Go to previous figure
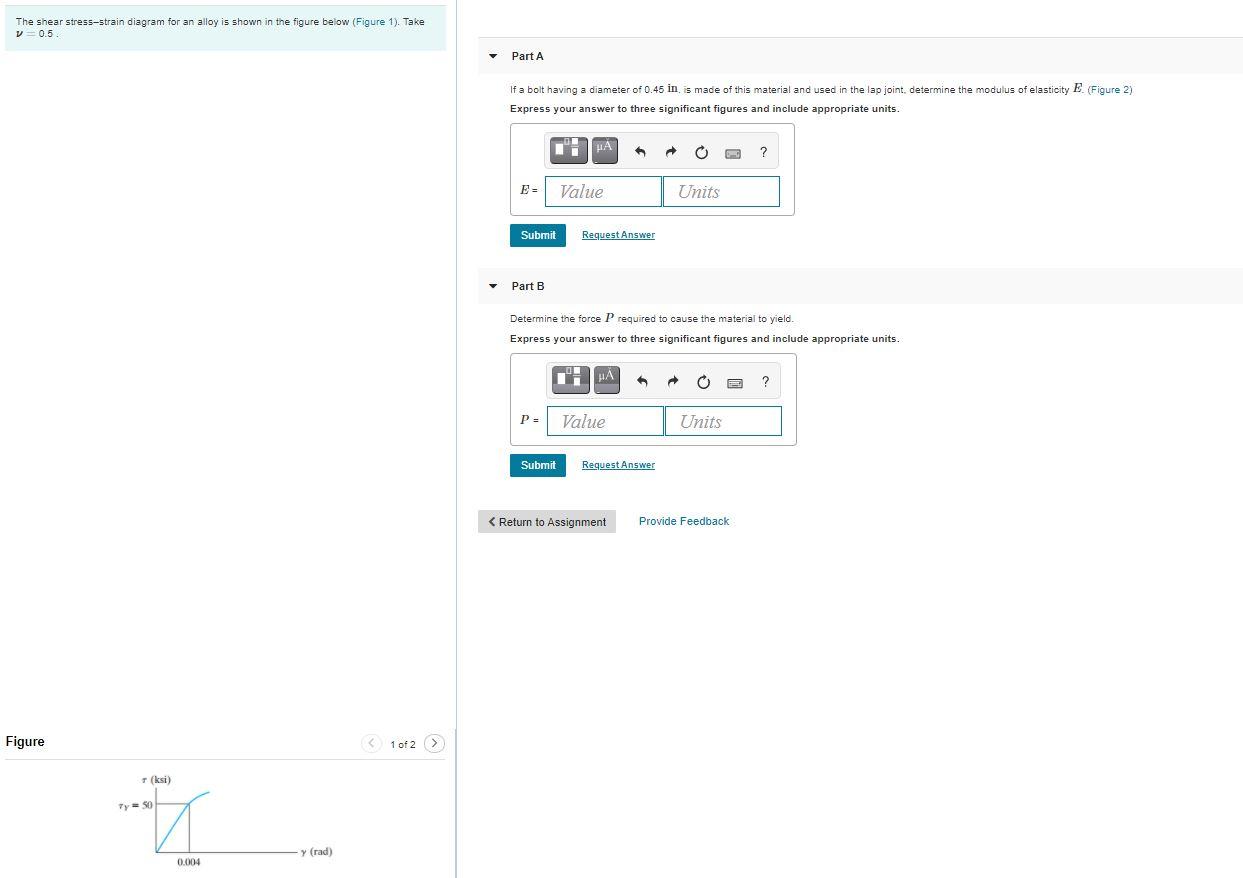 (x=371, y=743)
